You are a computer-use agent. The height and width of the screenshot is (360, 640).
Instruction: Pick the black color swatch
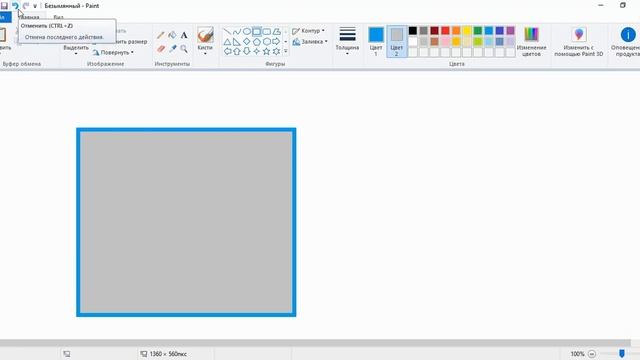pos(413,31)
